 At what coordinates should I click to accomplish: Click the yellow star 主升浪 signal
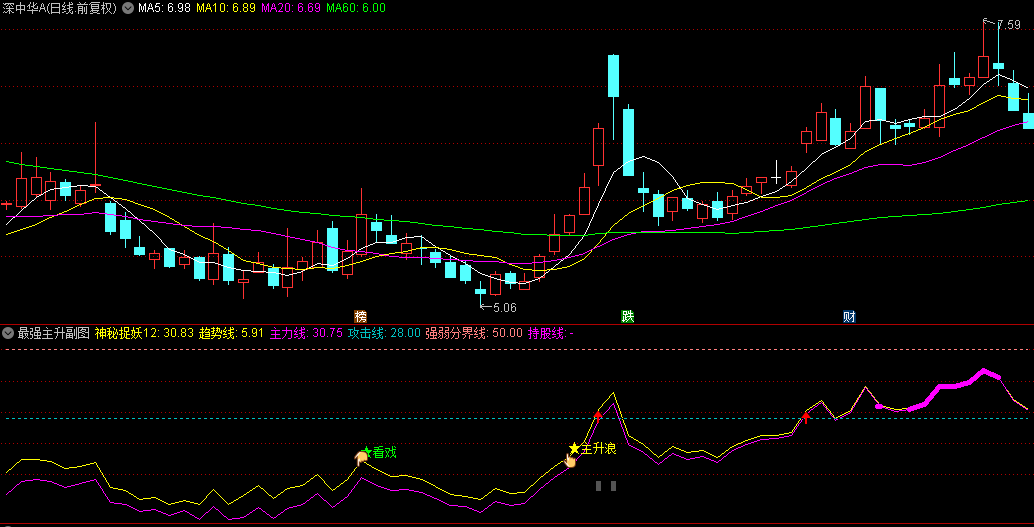click(x=574, y=448)
